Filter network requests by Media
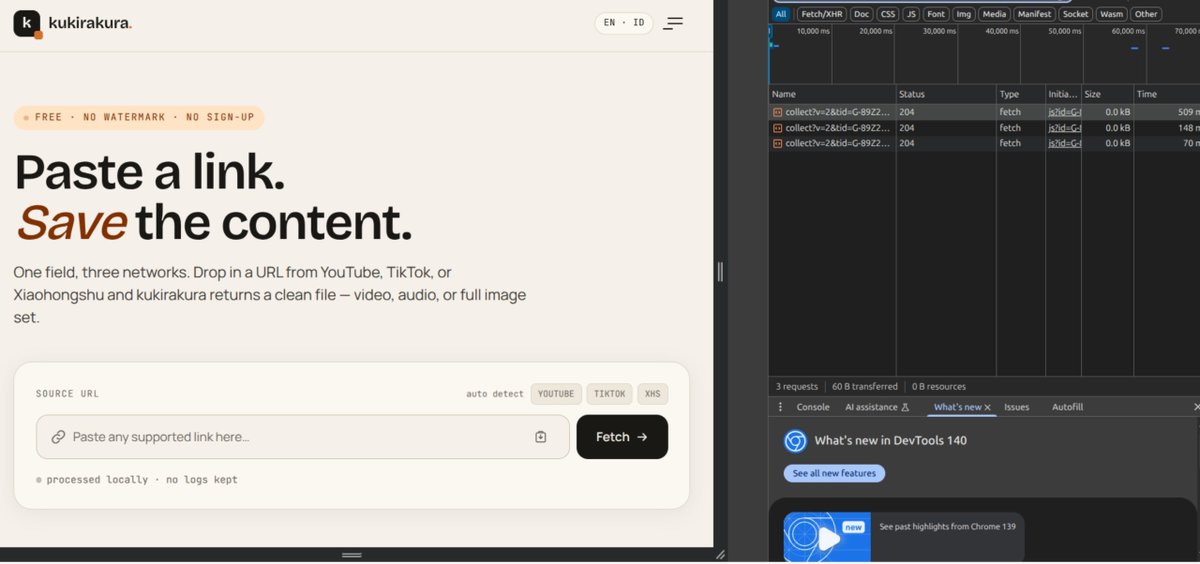The image size is (1200, 564). pos(994,14)
